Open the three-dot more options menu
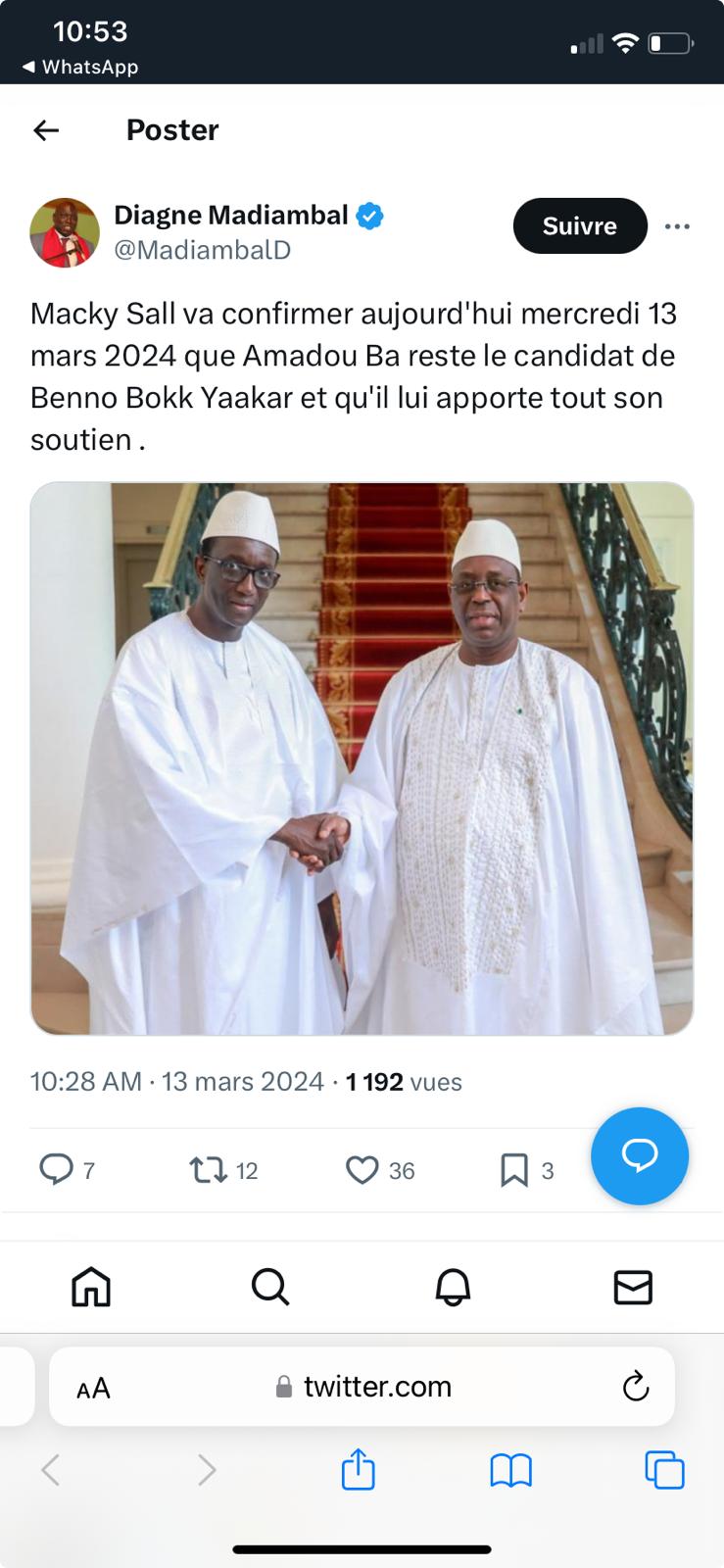Screen dimensions: 724x1568 pos(677,226)
